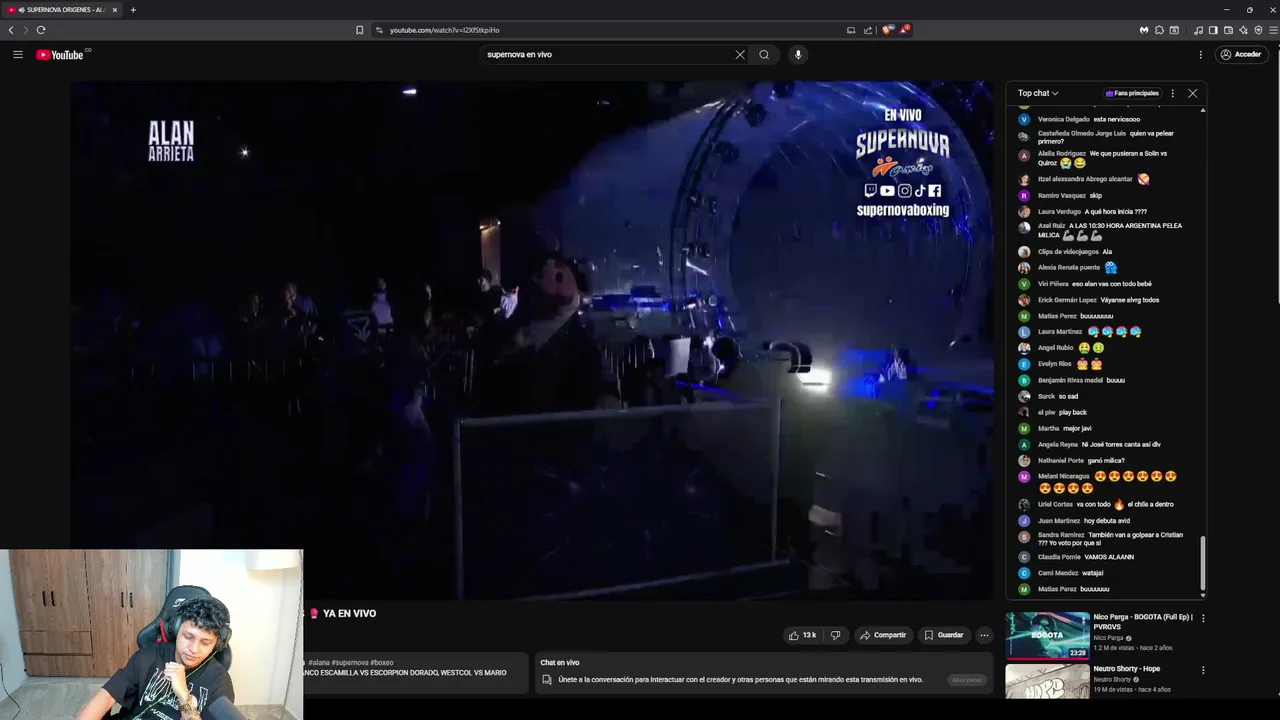Click the address bar URL
Image resolution: width=1280 pixels, height=720 pixels.
tap(444, 30)
